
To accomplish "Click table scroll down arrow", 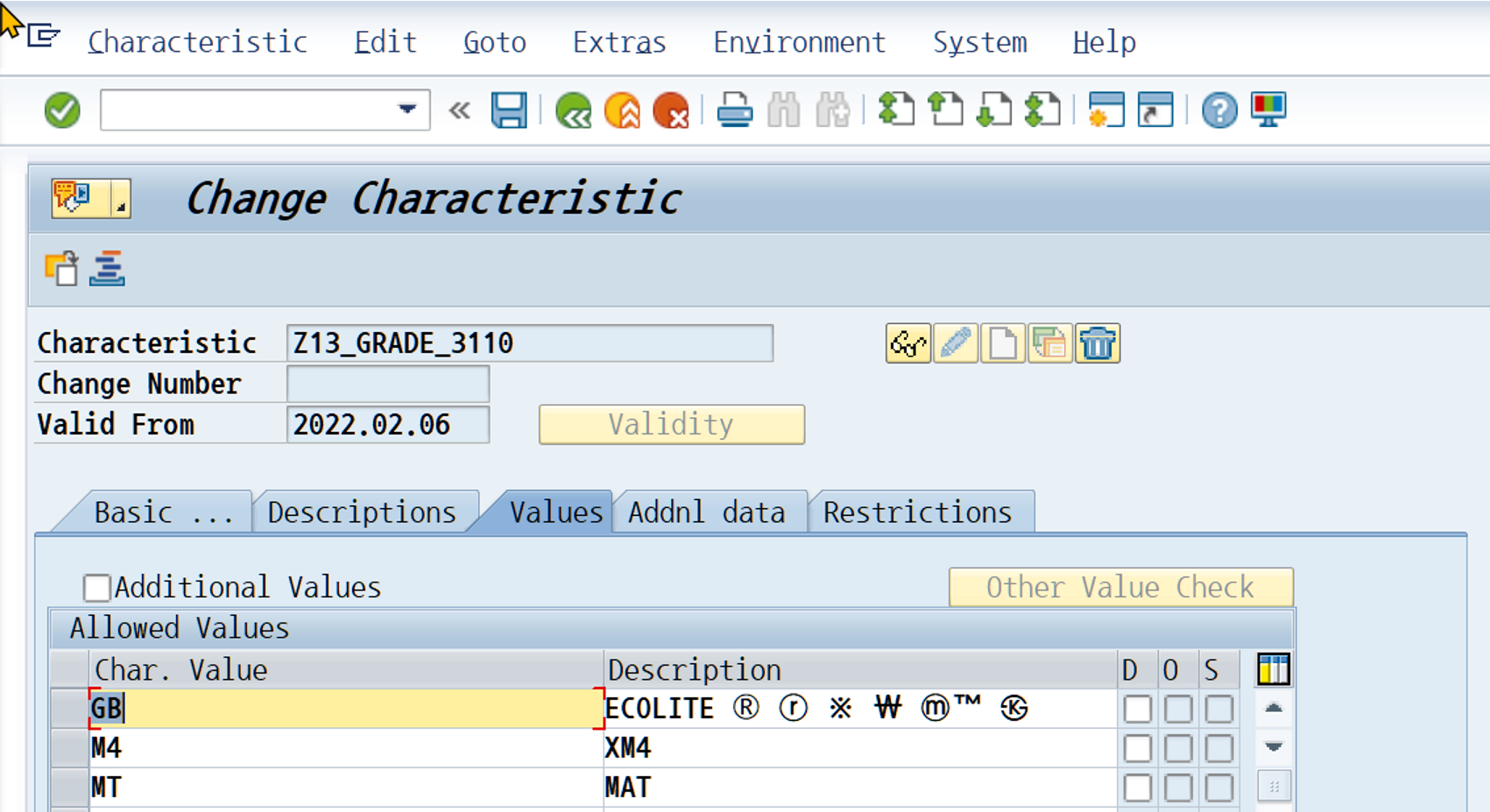I will [1274, 747].
